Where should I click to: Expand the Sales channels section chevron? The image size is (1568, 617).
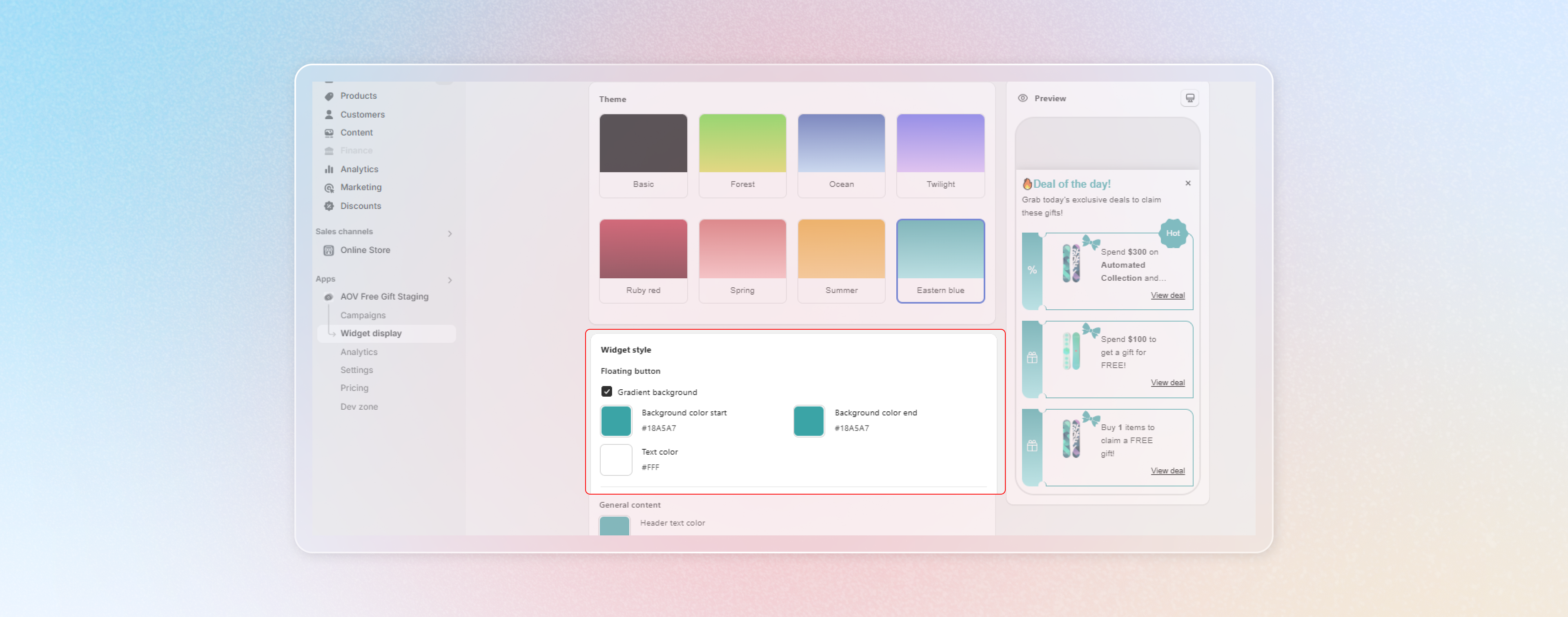tap(450, 234)
